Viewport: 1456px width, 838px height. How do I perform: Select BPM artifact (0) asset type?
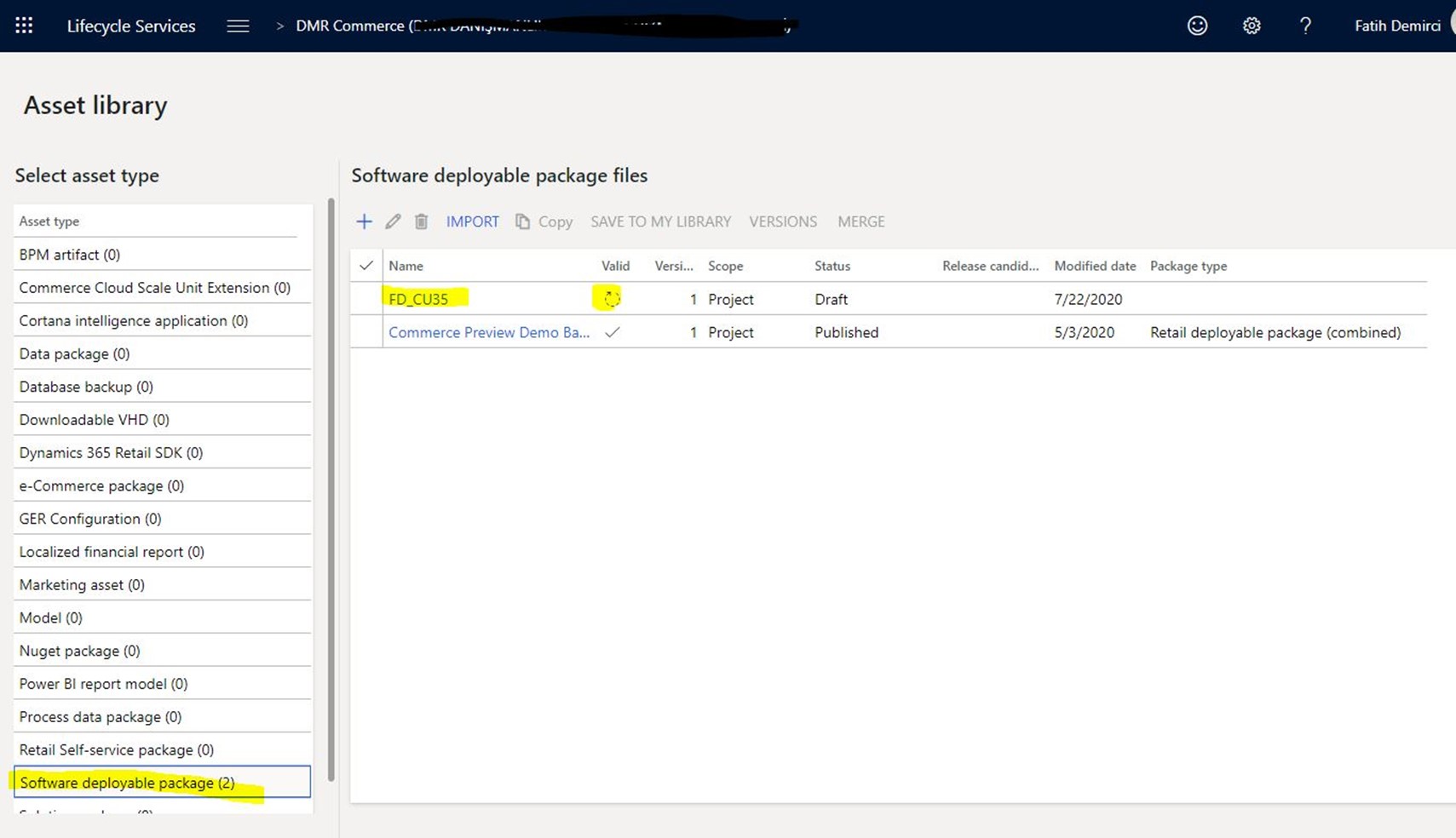(x=162, y=255)
